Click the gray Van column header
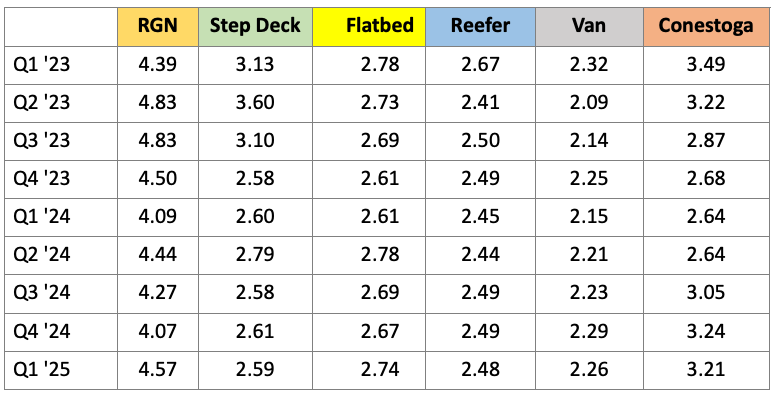The width and height of the screenshot is (777, 396). (589, 27)
